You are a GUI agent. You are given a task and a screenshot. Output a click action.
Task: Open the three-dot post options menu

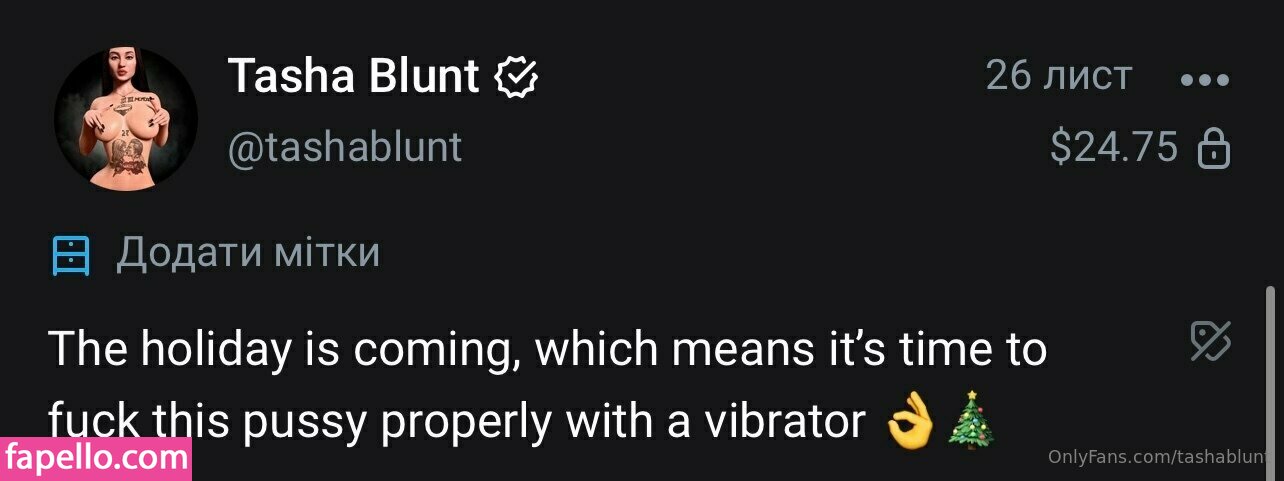tap(1204, 80)
